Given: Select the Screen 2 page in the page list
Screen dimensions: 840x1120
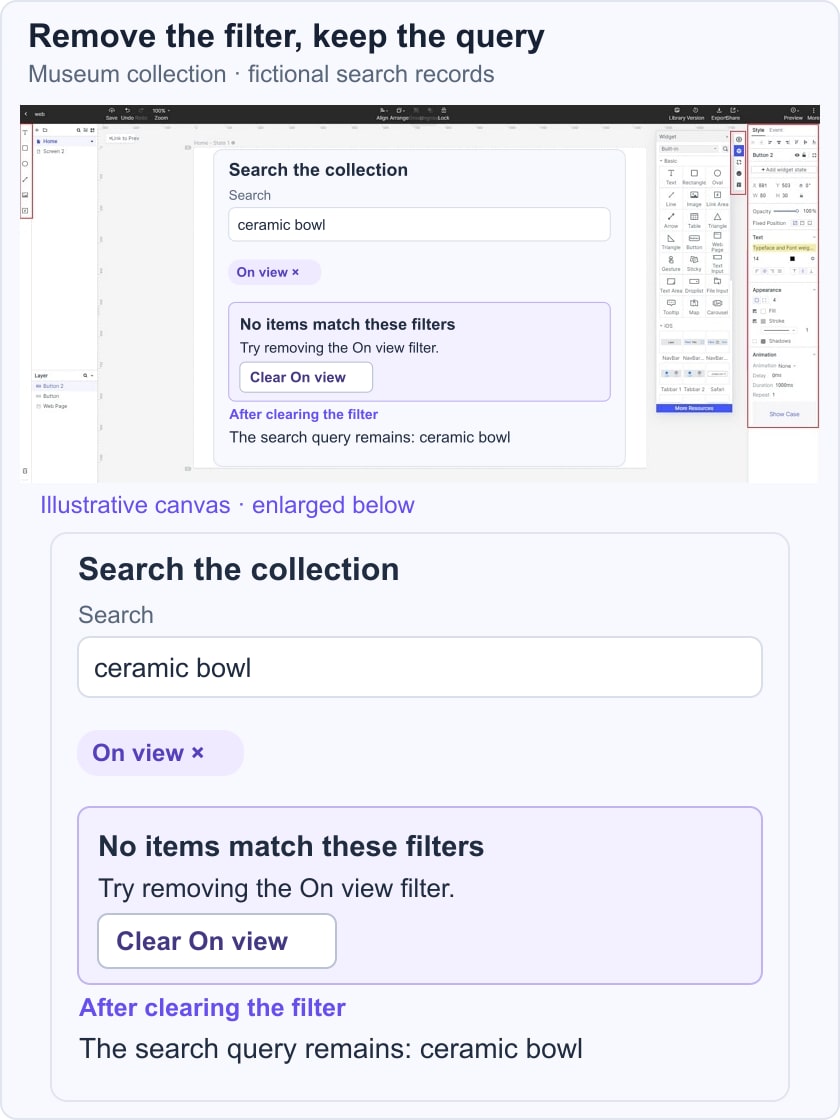Looking at the screenshot, I should tap(54, 151).
